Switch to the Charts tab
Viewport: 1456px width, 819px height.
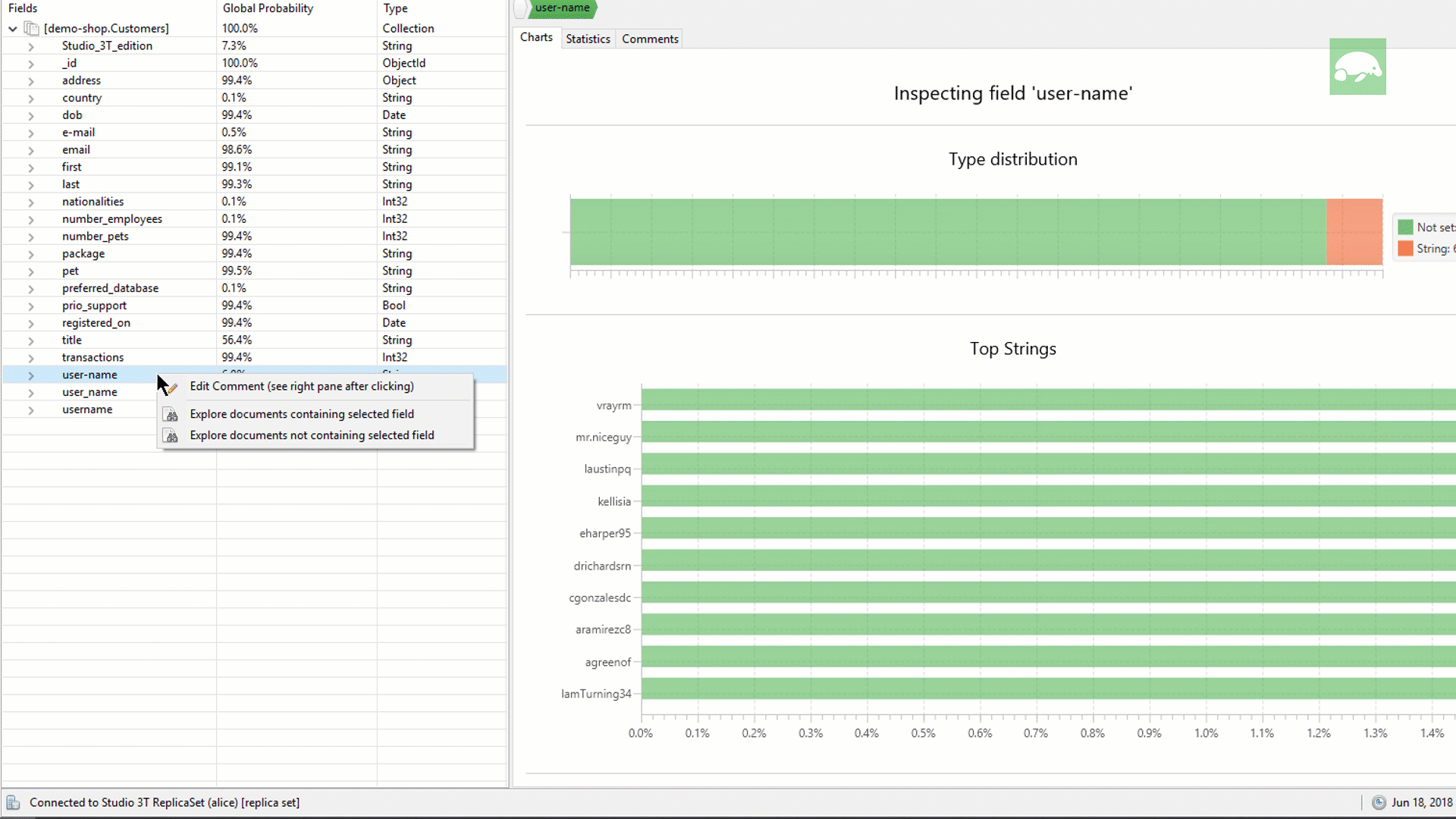tap(536, 37)
